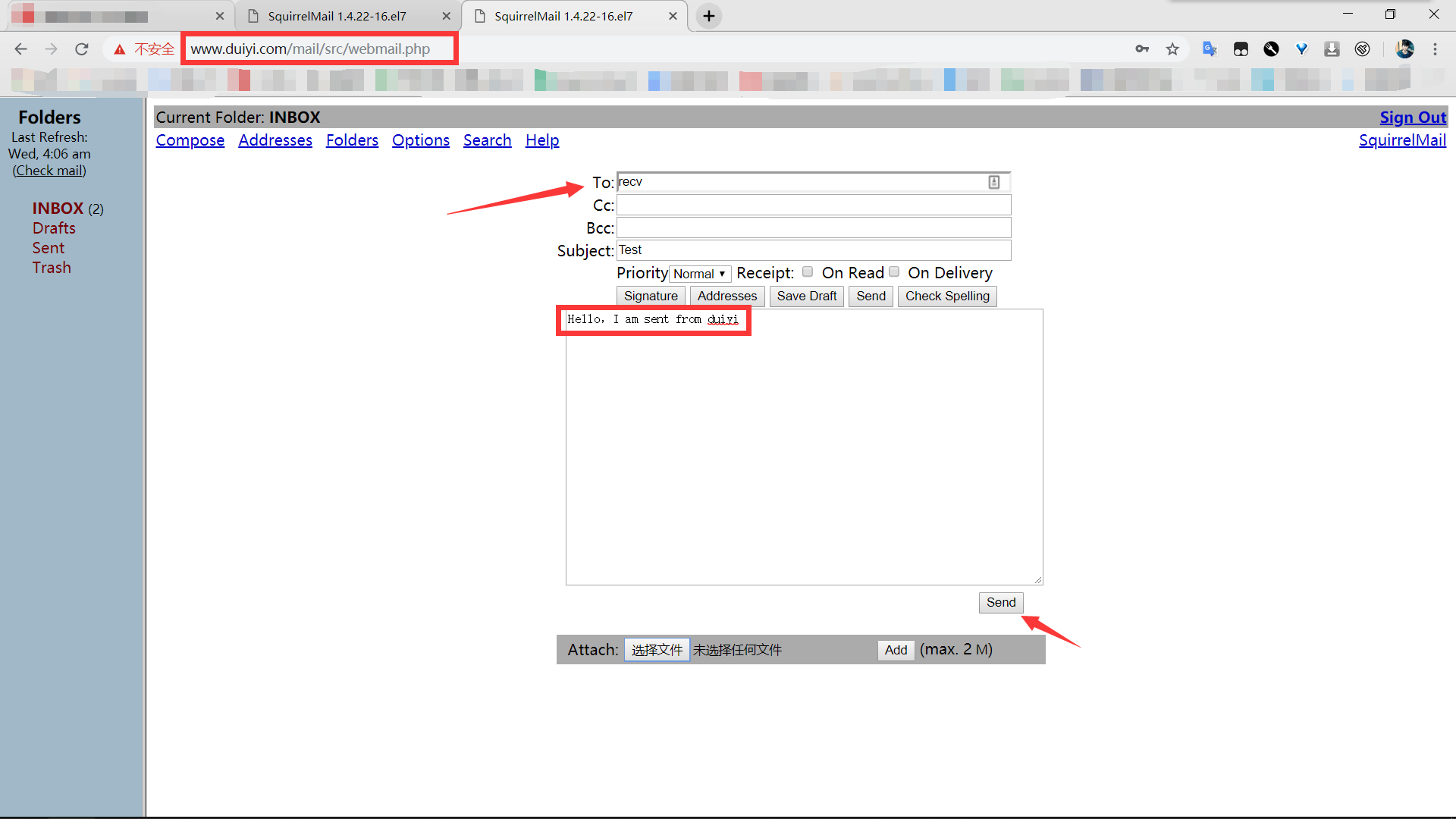Click the Send button below message body
The width and height of the screenshot is (1456, 819).
[x=1001, y=602]
